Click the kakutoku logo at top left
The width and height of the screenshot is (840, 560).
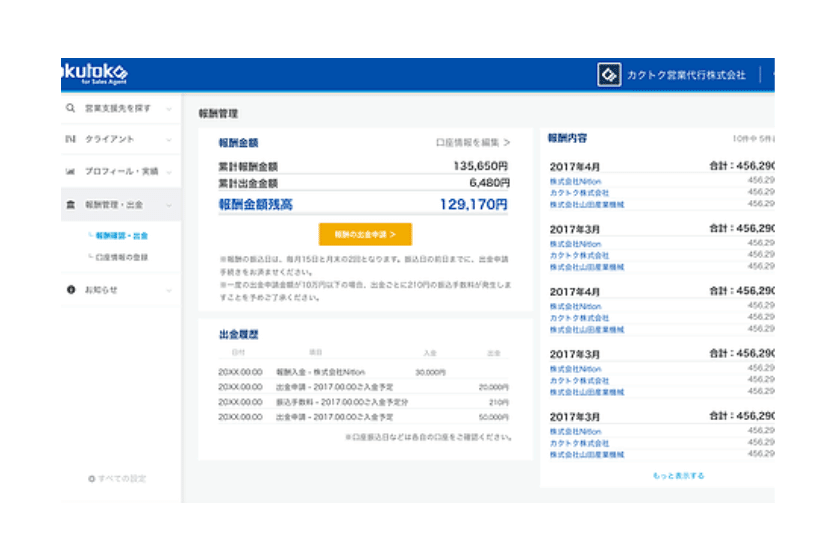click(x=95, y=74)
